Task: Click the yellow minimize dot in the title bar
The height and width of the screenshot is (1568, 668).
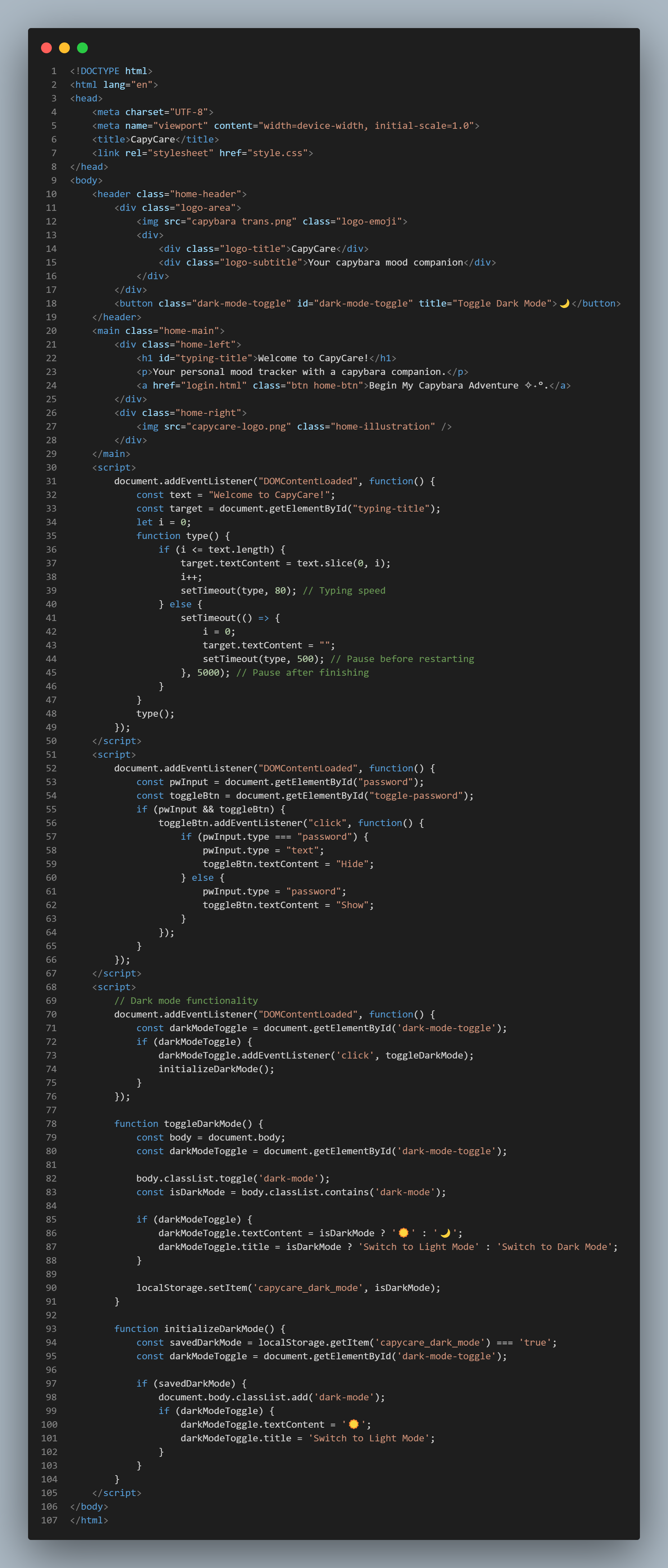Action: point(64,48)
